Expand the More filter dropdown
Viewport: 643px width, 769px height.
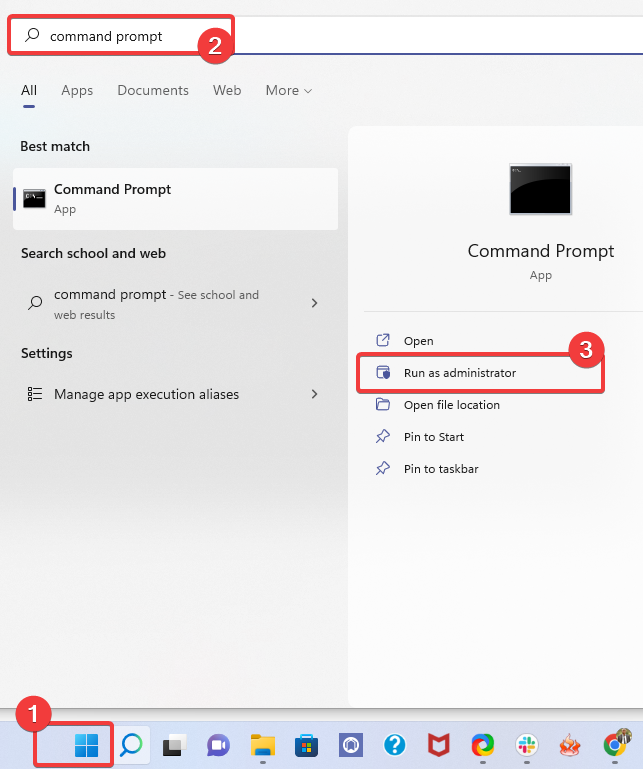(x=288, y=90)
